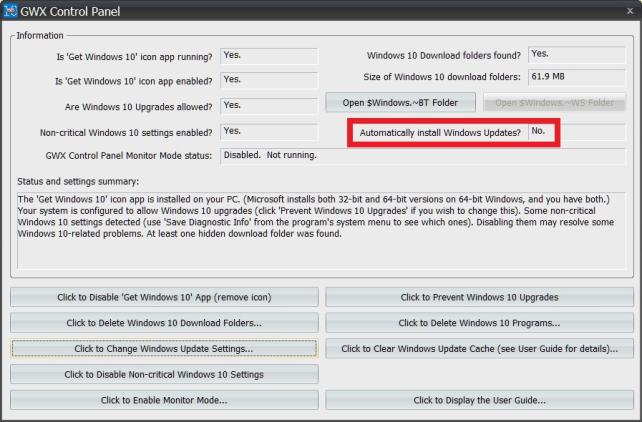Open Change Windows Update Settings
The width and height of the screenshot is (642, 422).
[164, 349]
